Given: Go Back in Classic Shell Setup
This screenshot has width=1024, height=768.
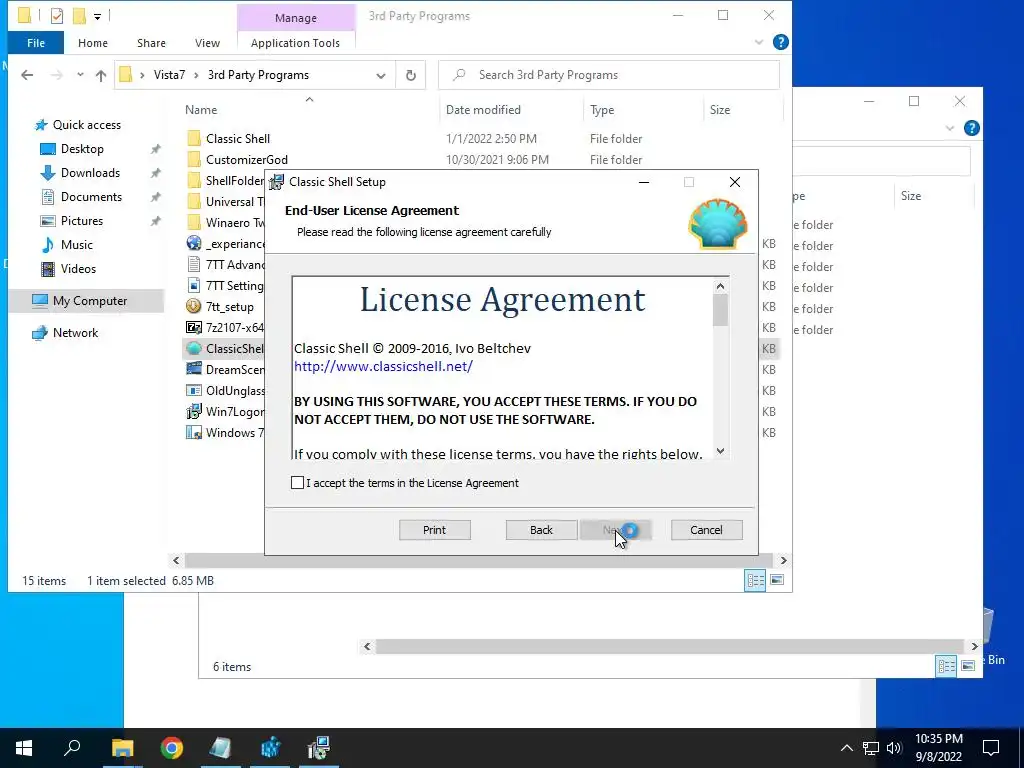Looking at the screenshot, I should (541, 530).
